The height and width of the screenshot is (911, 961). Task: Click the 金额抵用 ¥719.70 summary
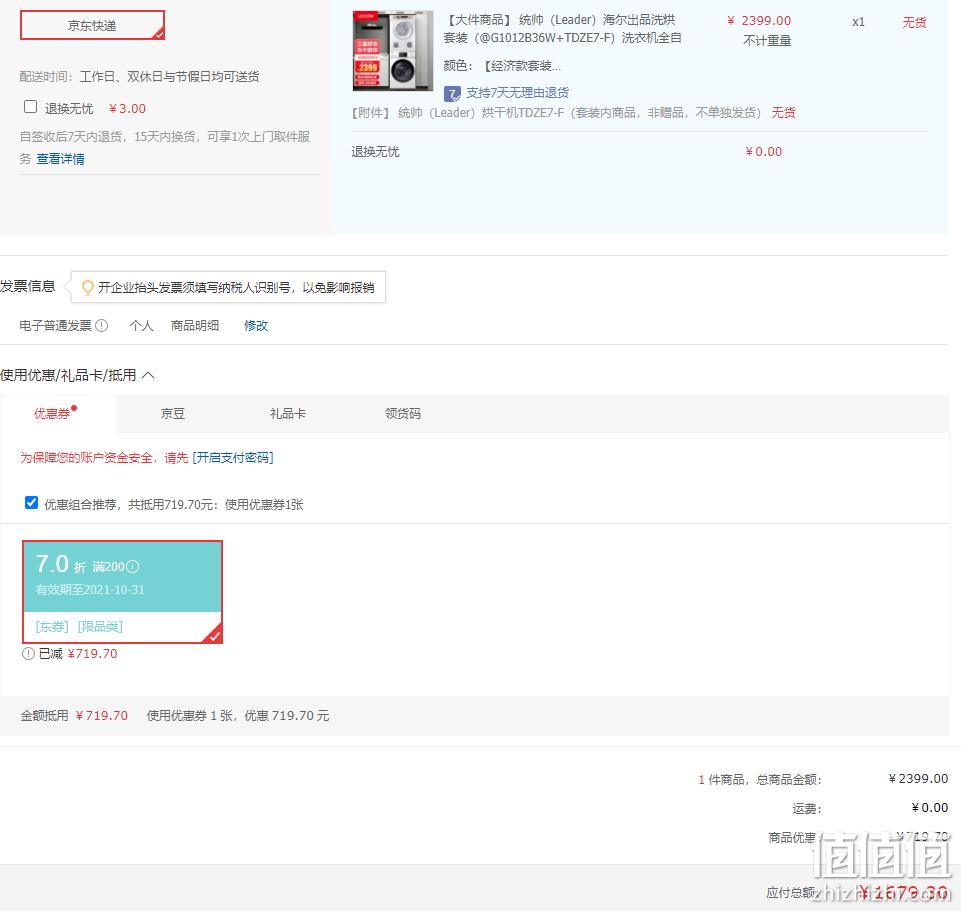pyautogui.click(x=74, y=715)
